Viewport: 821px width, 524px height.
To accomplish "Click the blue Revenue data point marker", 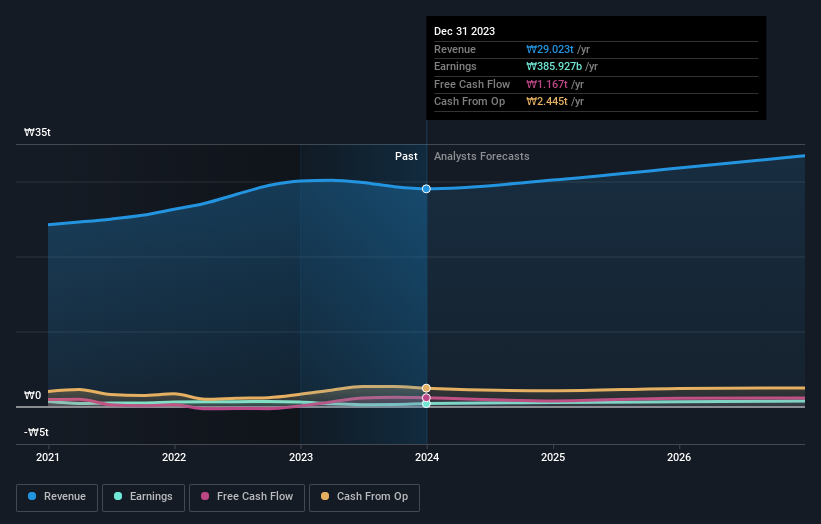I will pos(426,189).
